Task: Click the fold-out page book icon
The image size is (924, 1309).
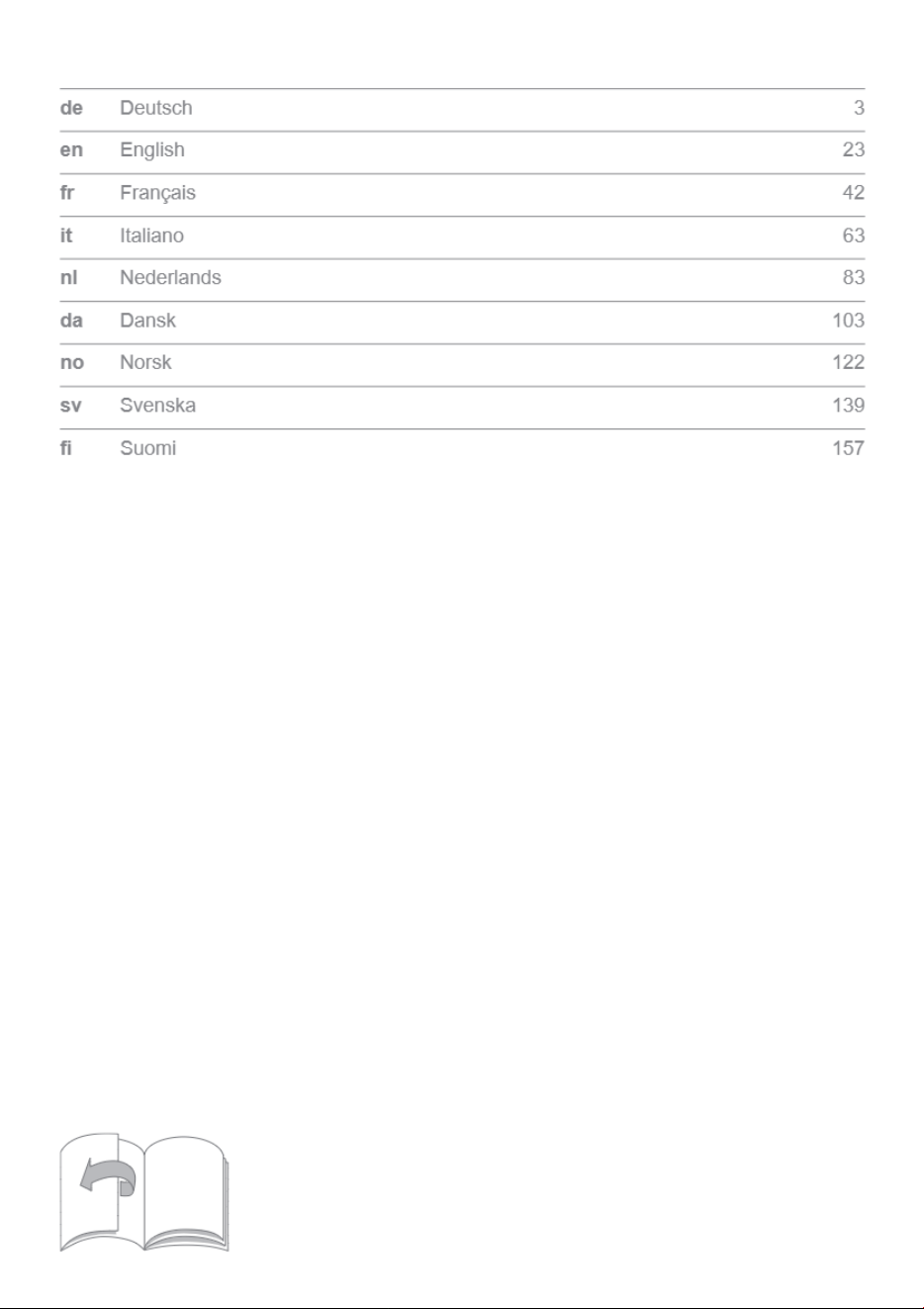Action: [x=144, y=1192]
